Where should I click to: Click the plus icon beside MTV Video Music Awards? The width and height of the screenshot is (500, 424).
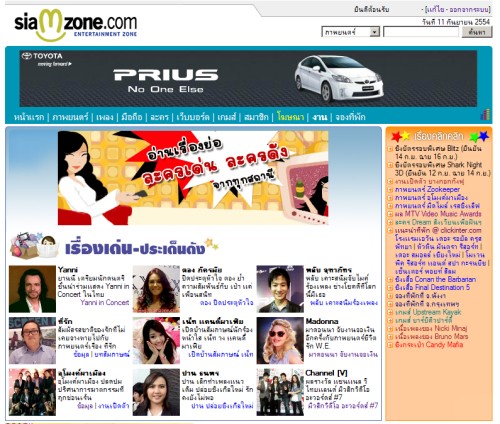click(390, 214)
